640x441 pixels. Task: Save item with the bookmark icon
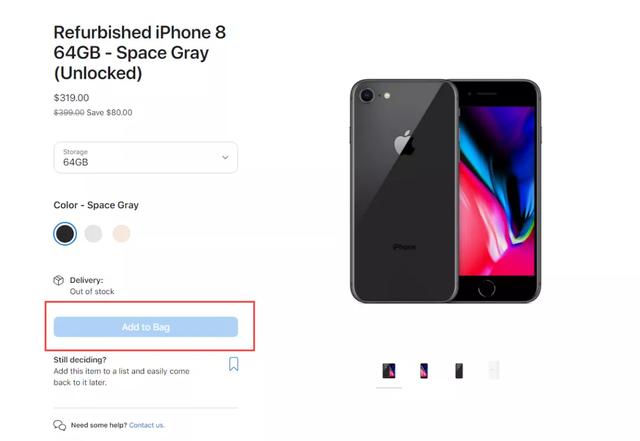(233, 364)
